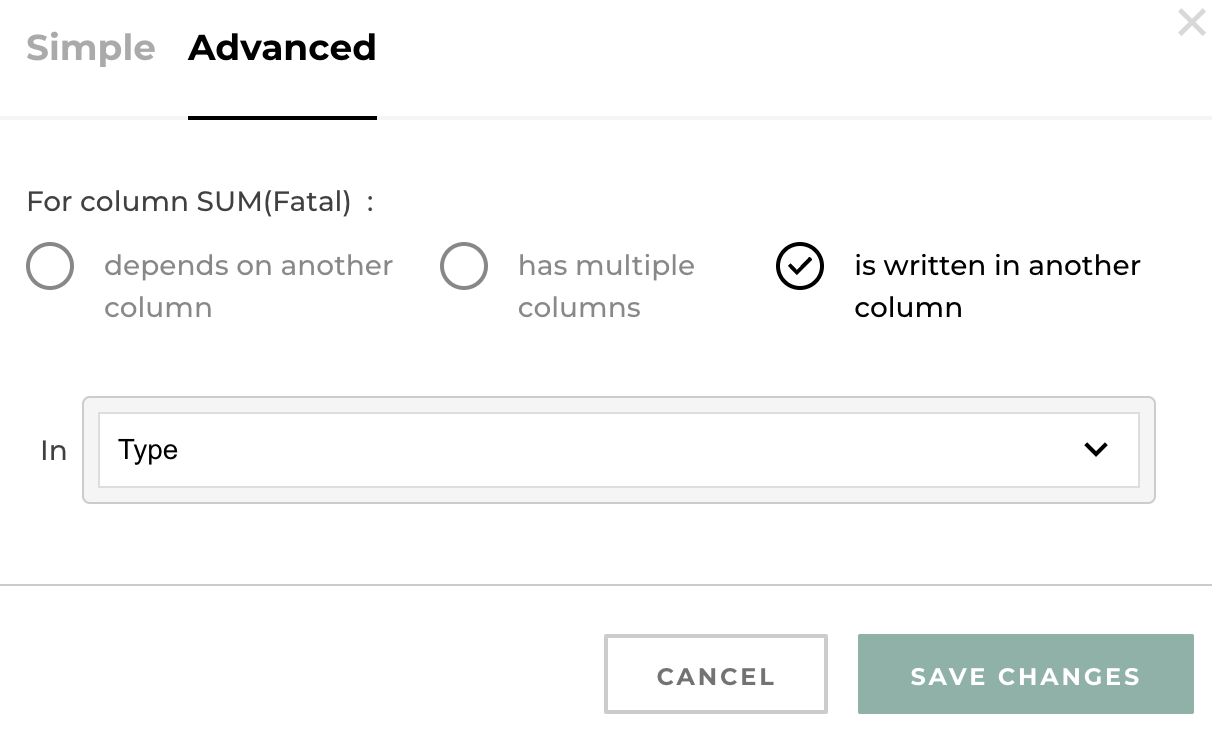This screenshot has width=1212, height=734.
Task: Click the 'Type' value text in the combo box
Action: pyautogui.click(x=148, y=450)
